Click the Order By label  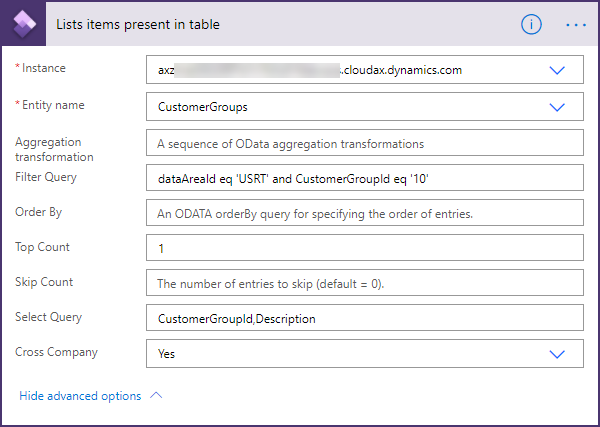(38, 212)
